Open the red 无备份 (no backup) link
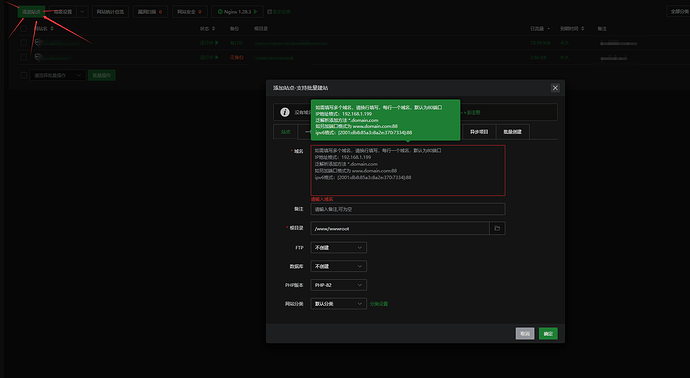690x378 pixels. pos(237,57)
